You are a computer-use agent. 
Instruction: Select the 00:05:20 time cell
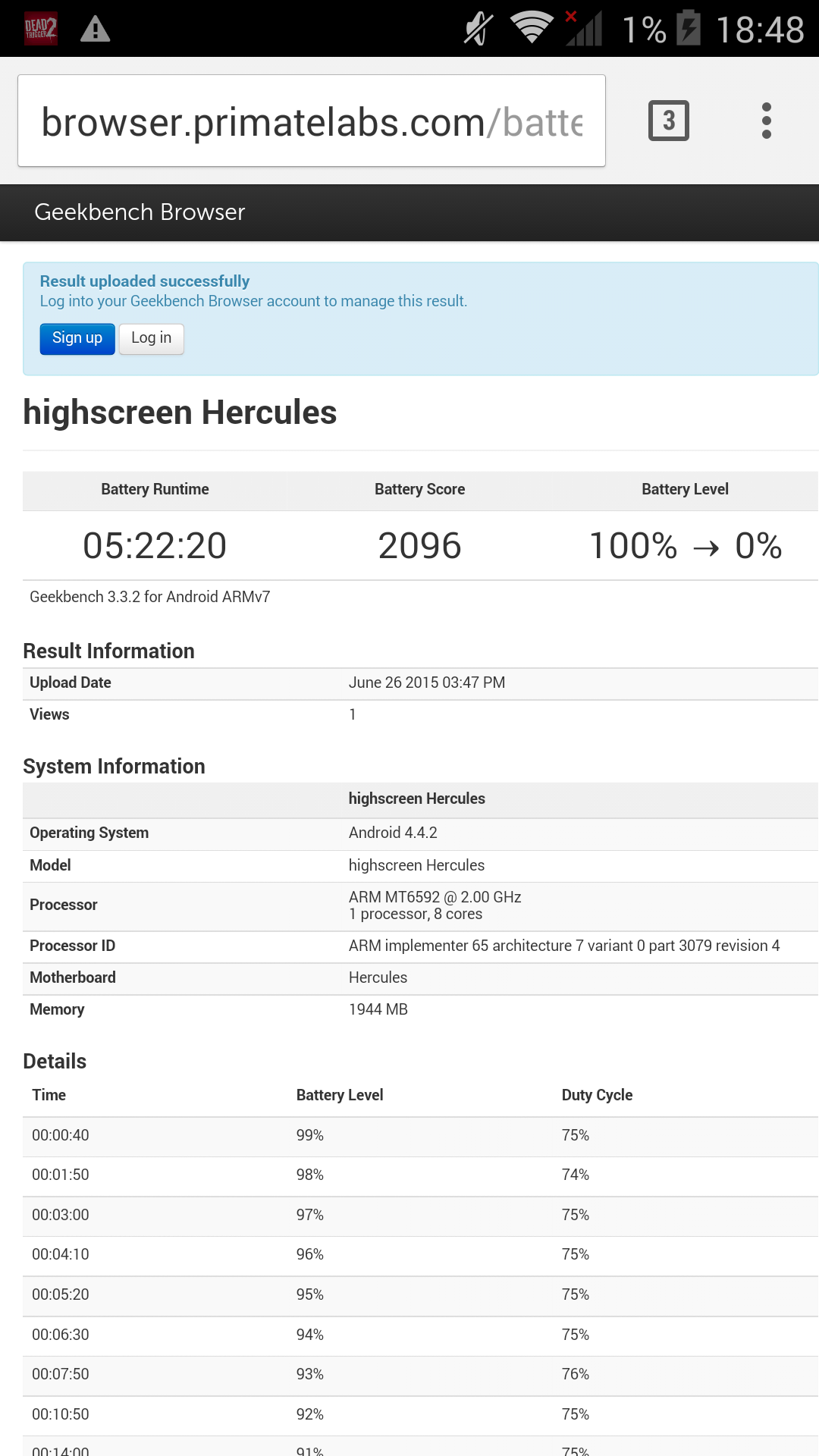[x=61, y=1294]
